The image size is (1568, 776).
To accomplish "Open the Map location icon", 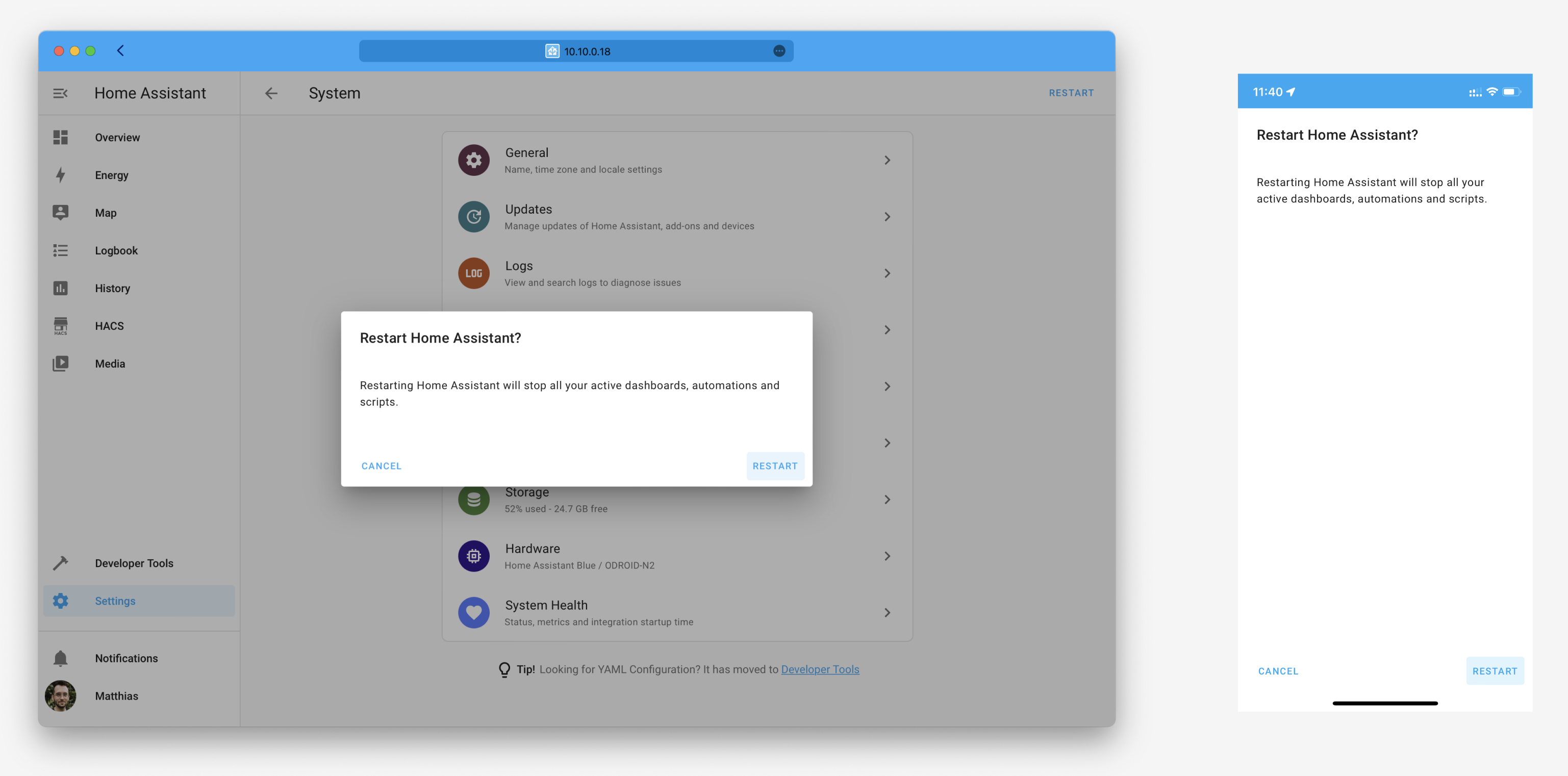I will (x=60, y=213).
